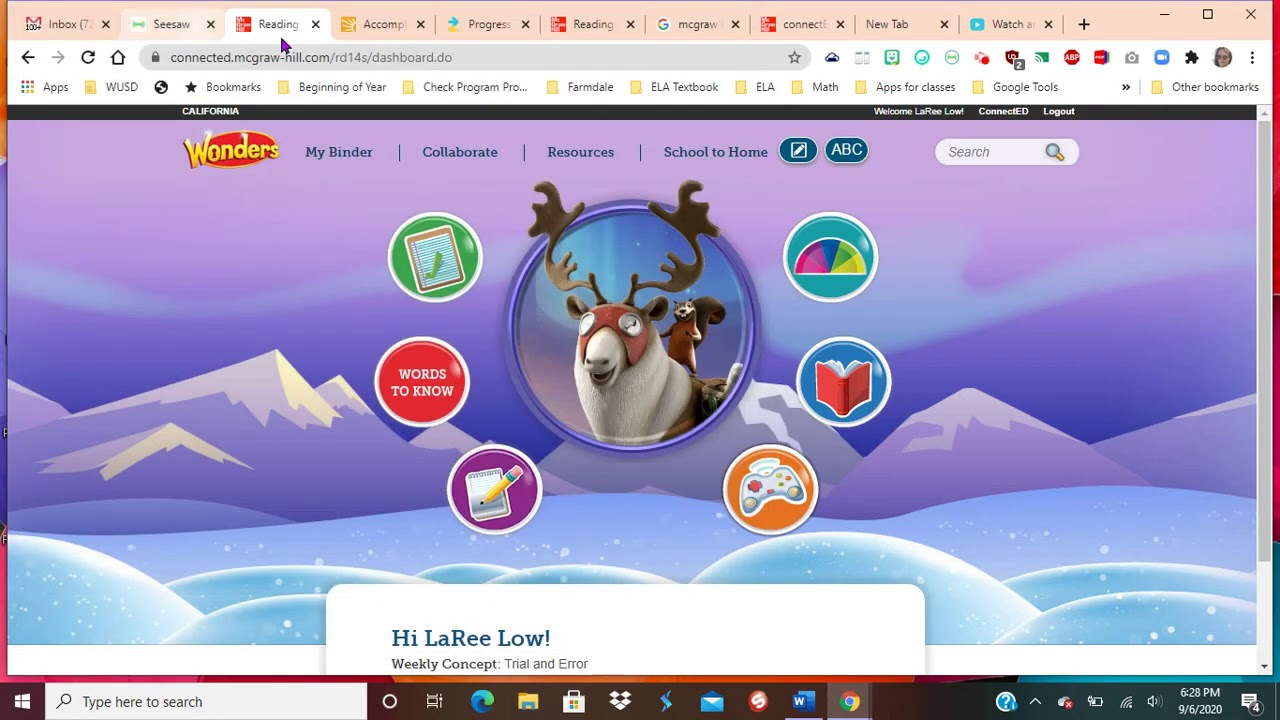Open the Resources menu
1280x720 pixels.
tap(580, 152)
